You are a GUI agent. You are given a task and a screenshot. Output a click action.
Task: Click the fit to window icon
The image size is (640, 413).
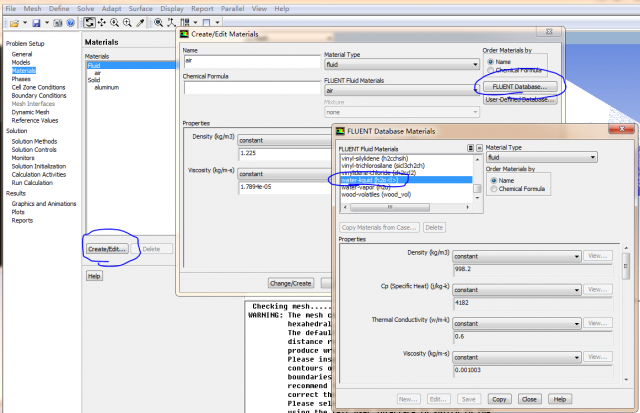[158, 22]
